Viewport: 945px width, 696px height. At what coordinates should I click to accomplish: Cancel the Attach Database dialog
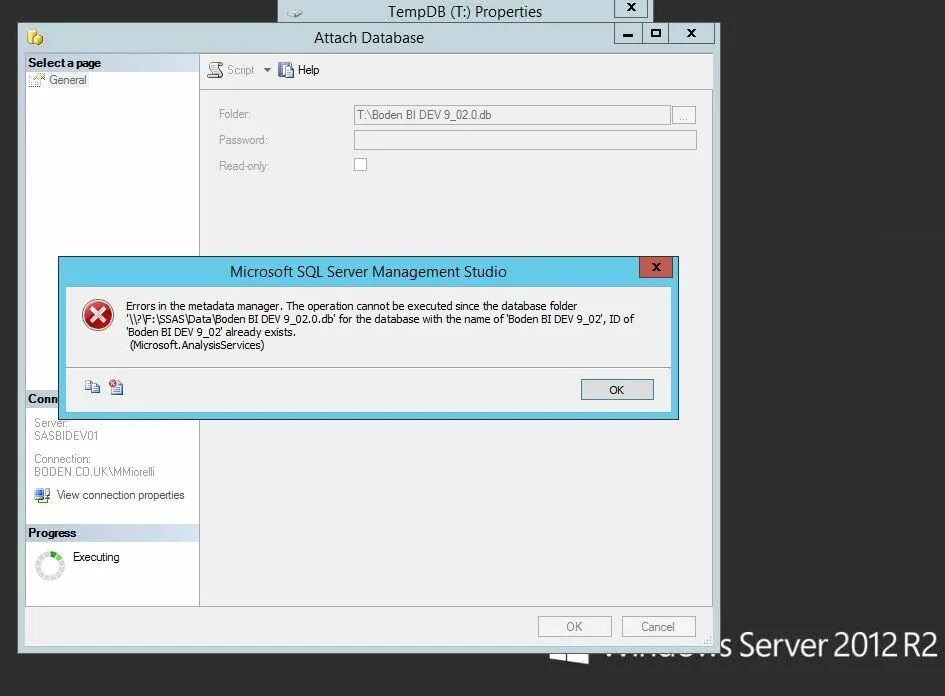tap(658, 626)
